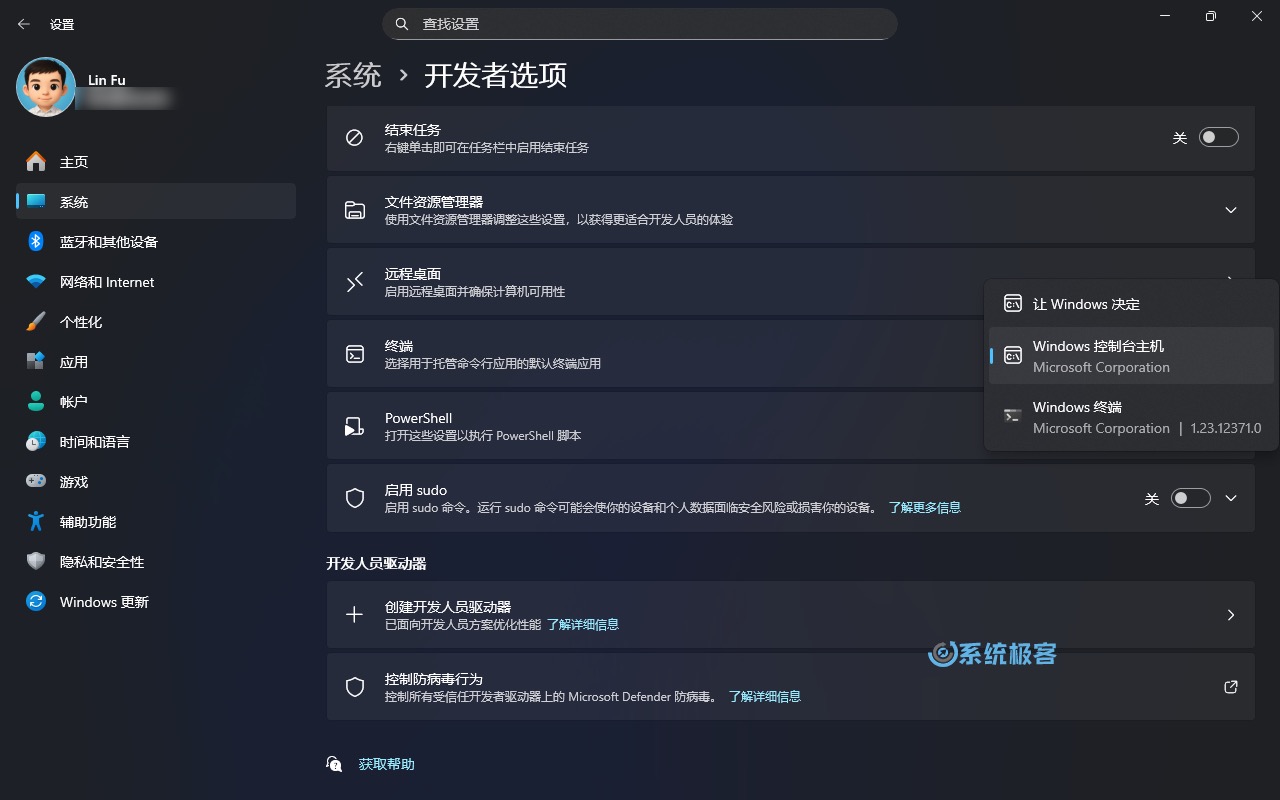This screenshot has height=800, width=1280.
Task: Click the 终端 setting row label
Action: 399,346
